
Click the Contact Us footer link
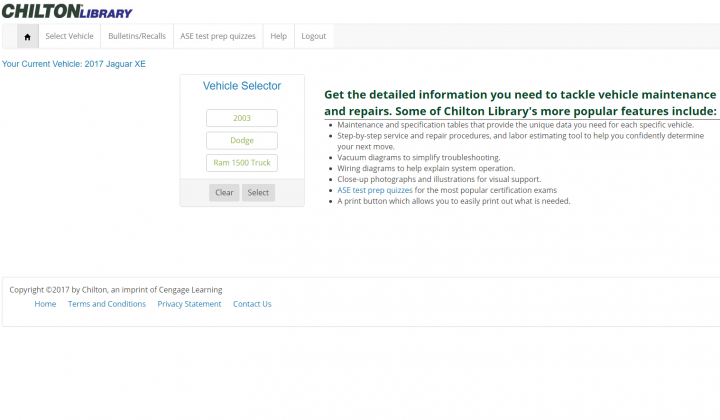(252, 304)
